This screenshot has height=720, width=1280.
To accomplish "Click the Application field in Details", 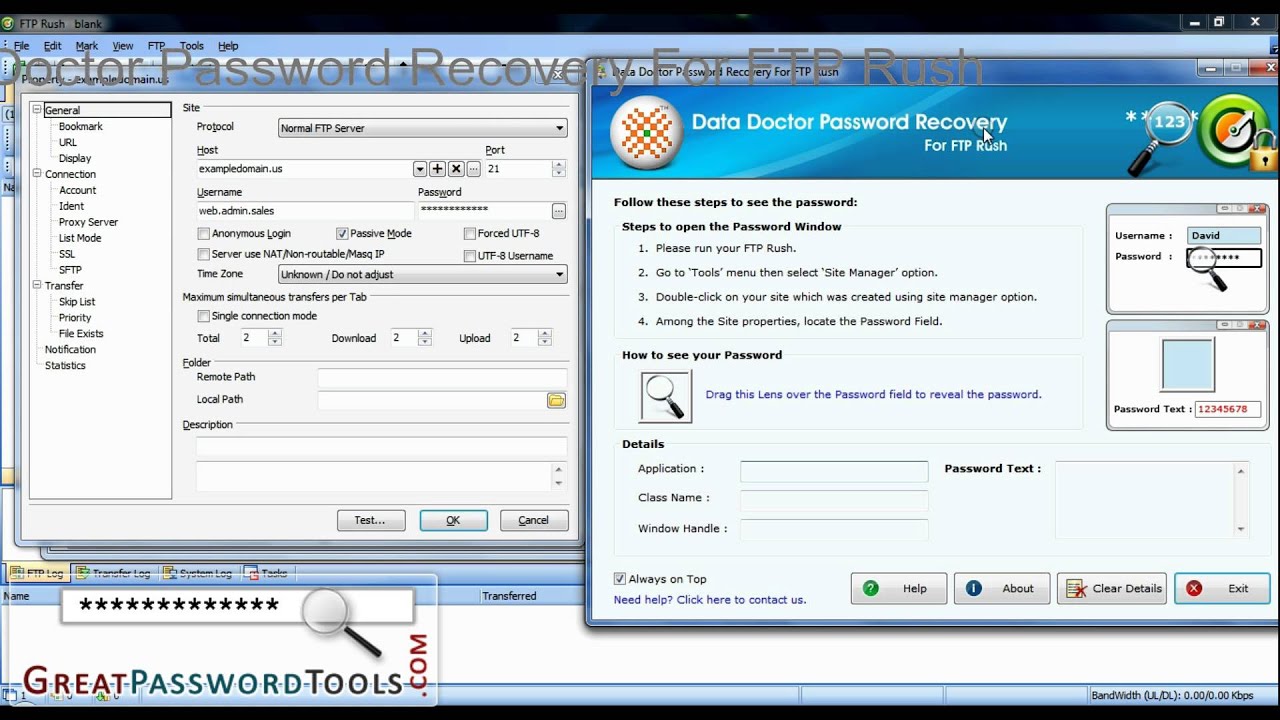I will 834,471.
